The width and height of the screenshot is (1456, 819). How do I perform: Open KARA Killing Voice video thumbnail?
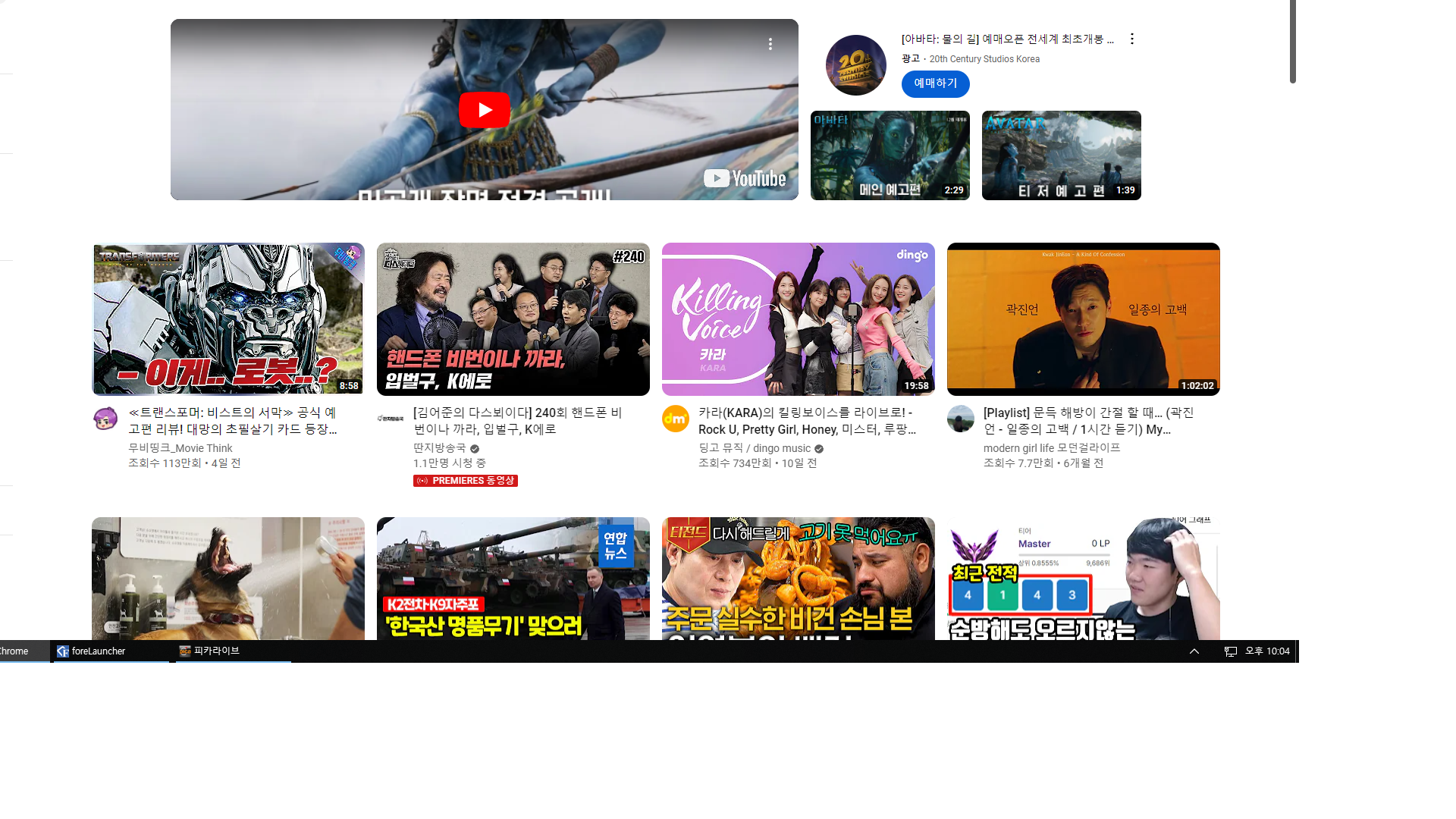[798, 319]
